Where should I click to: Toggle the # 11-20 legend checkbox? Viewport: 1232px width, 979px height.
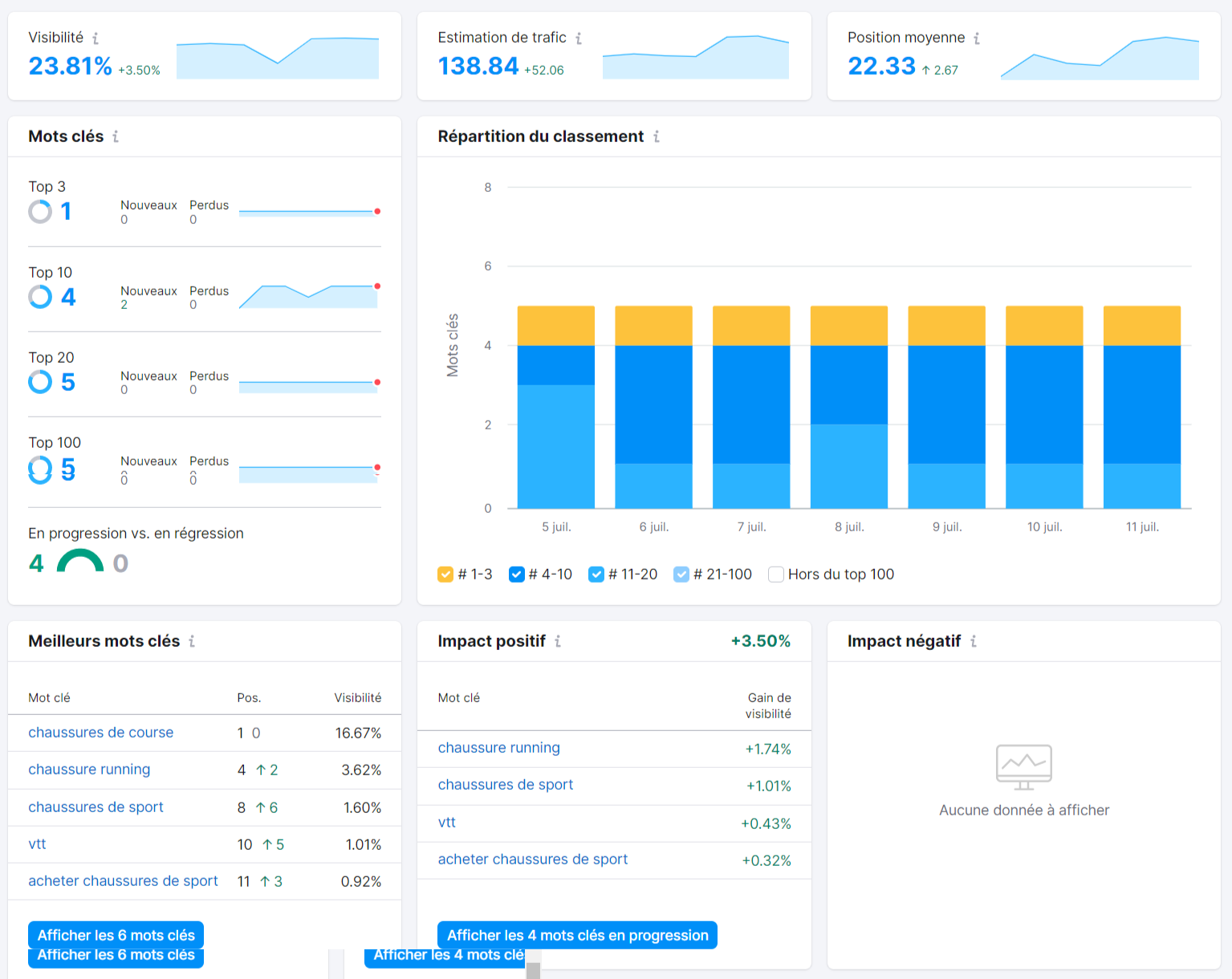click(596, 575)
